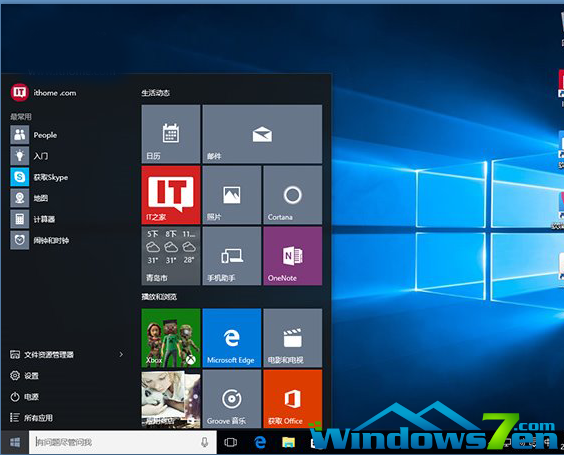
Task: Open the Xbox tile
Action: [x=171, y=338]
